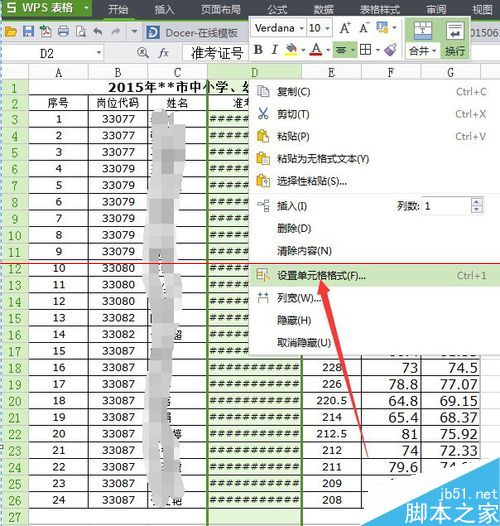Toggle Bold formatting in mini toolbar
The image size is (500, 526).
pos(258,50)
